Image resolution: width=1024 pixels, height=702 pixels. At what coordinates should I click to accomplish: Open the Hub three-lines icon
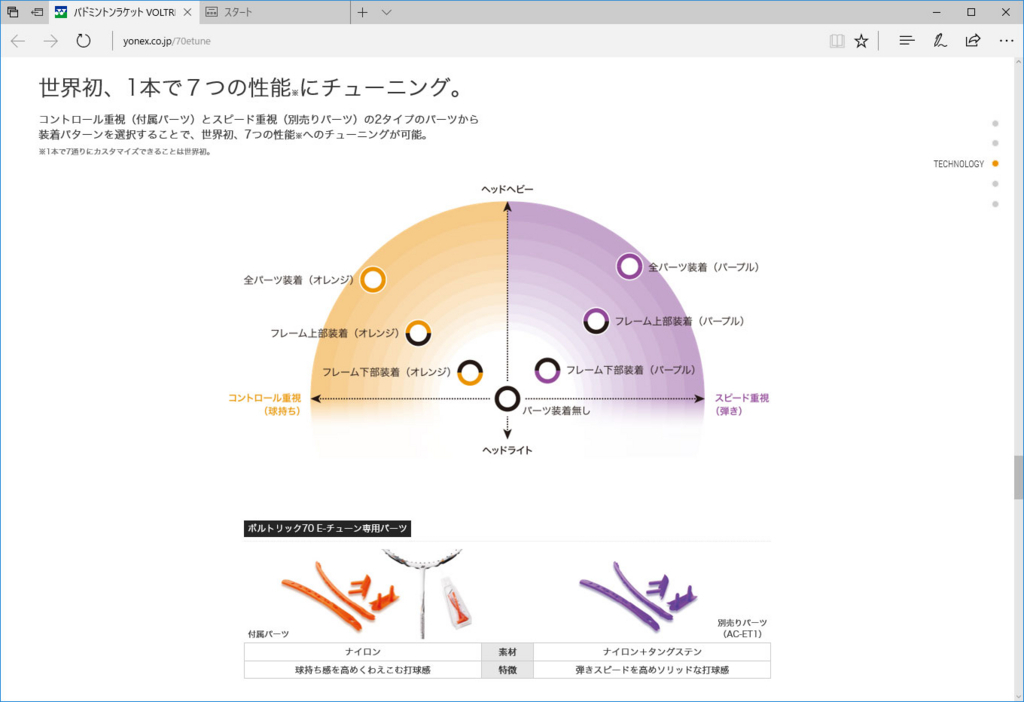(906, 41)
